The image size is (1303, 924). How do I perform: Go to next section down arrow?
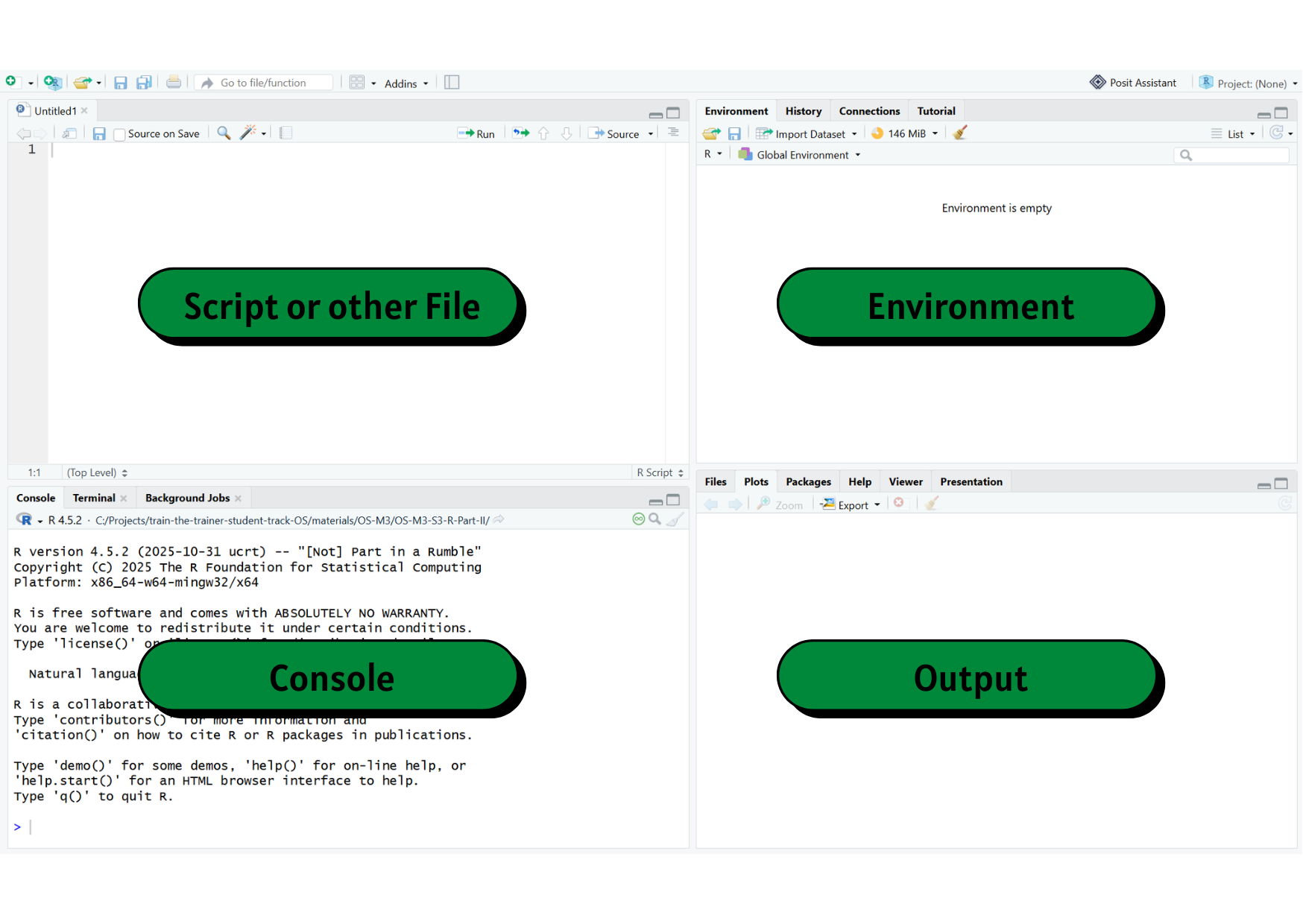(567, 133)
